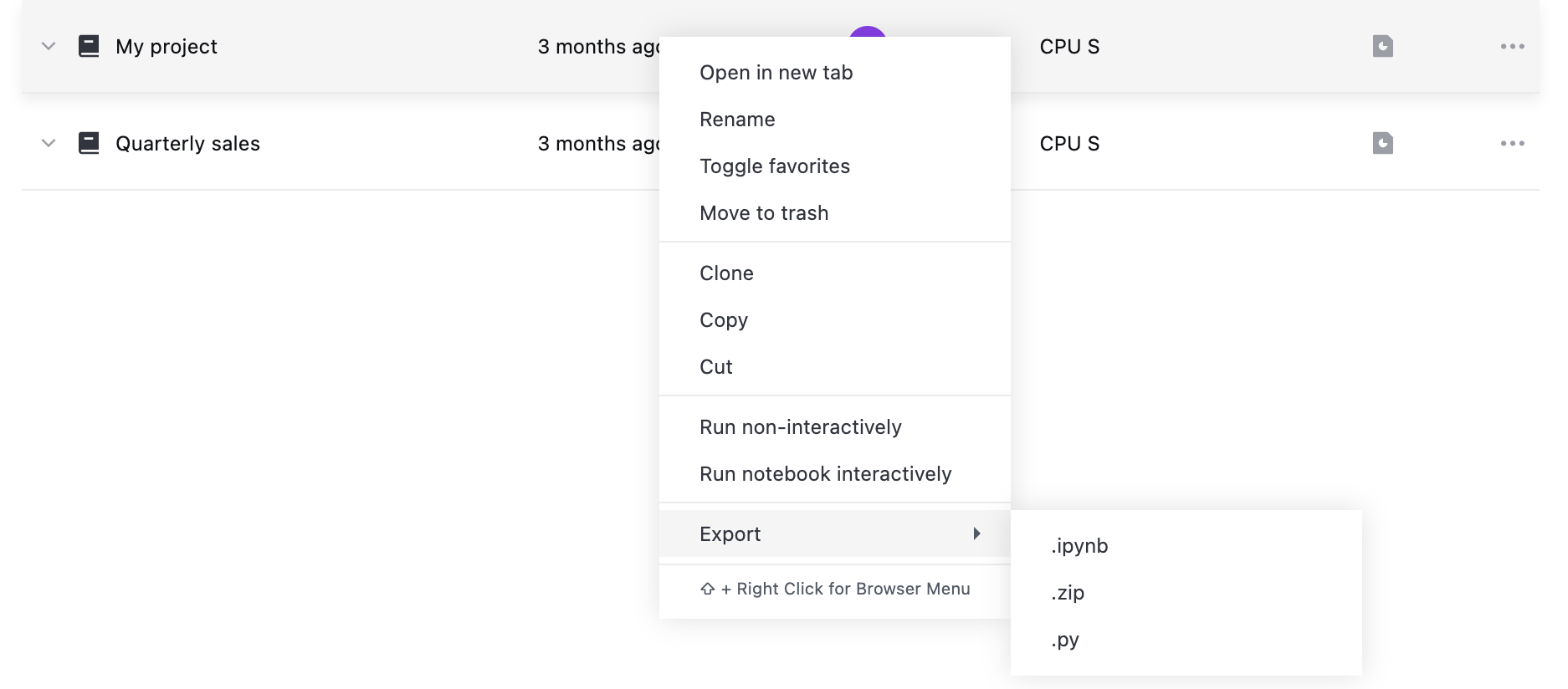Export the notebook as .zip
1568x689 pixels.
click(x=1068, y=593)
